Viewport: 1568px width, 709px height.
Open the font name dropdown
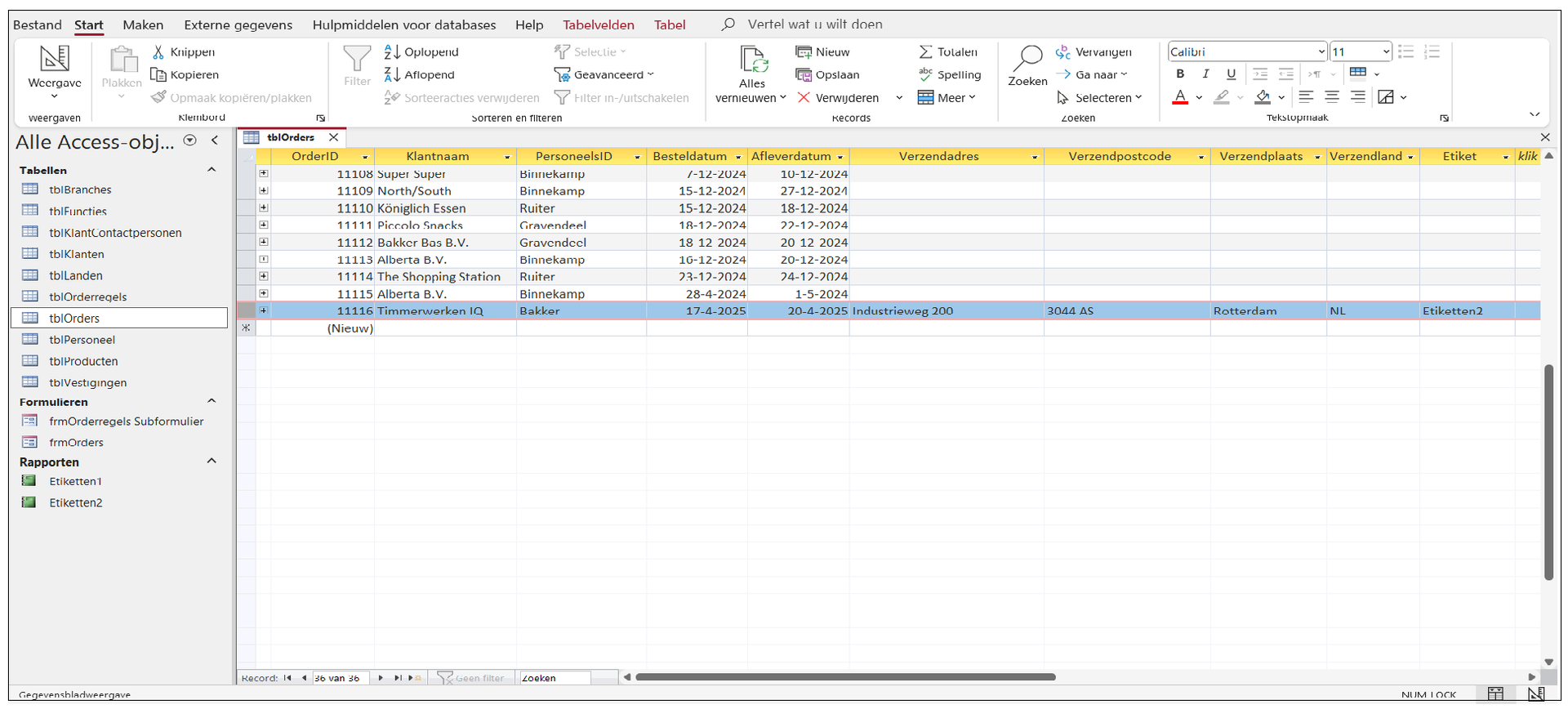pyautogui.click(x=1321, y=51)
